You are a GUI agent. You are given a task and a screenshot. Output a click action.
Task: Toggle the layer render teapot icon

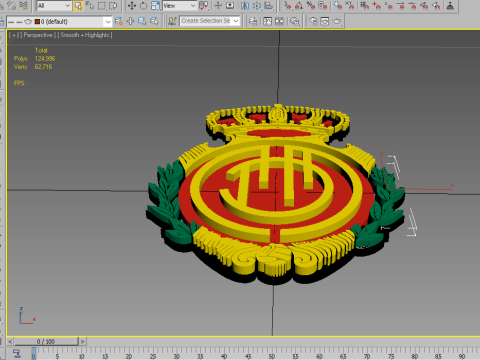(x=28, y=22)
